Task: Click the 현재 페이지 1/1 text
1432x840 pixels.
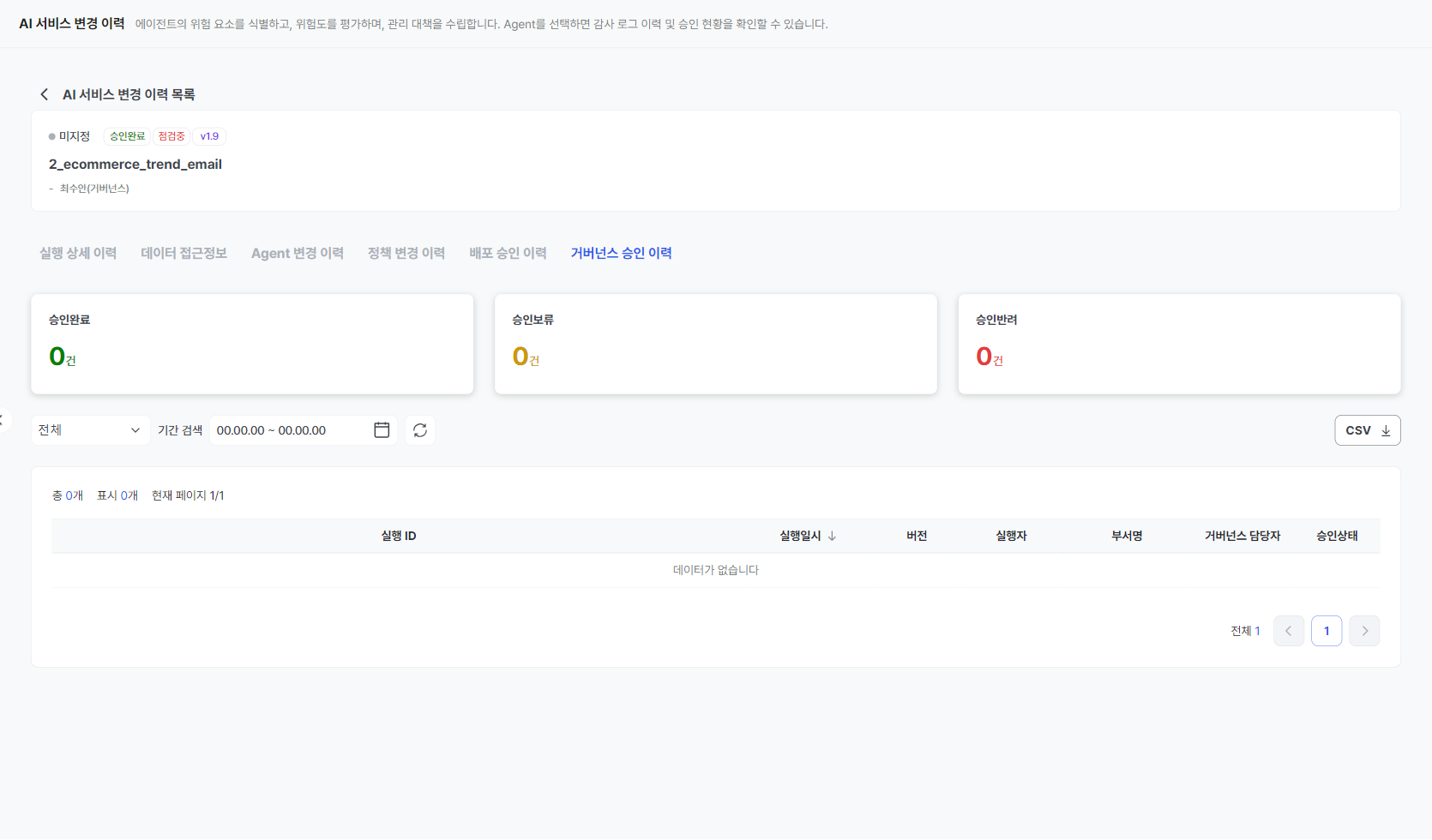Action: pyautogui.click(x=188, y=495)
